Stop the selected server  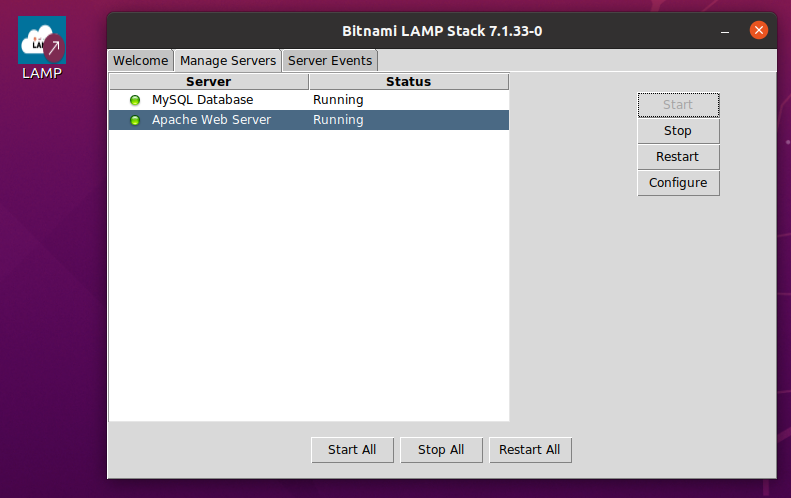(679, 131)
